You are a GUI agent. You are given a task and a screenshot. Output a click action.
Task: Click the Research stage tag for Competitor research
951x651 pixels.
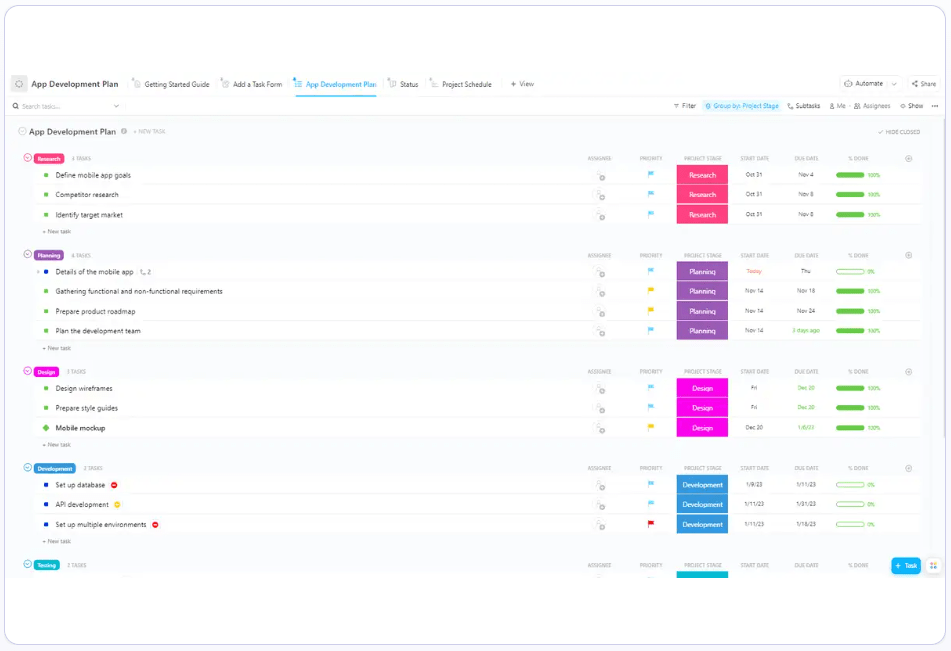point(702,195)
